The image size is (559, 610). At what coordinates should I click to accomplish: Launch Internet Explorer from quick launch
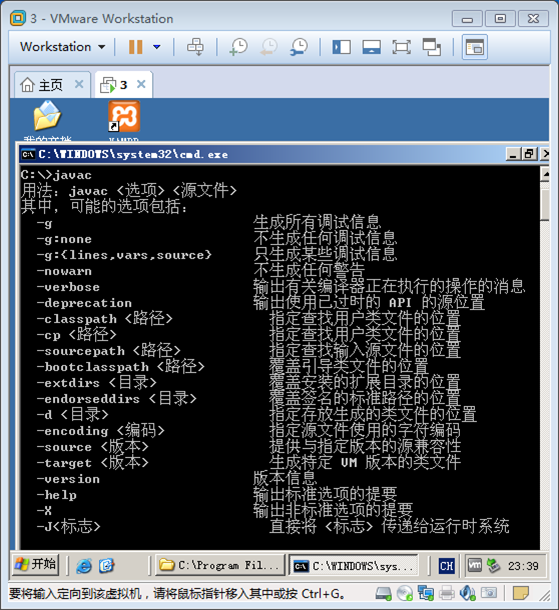84,565
